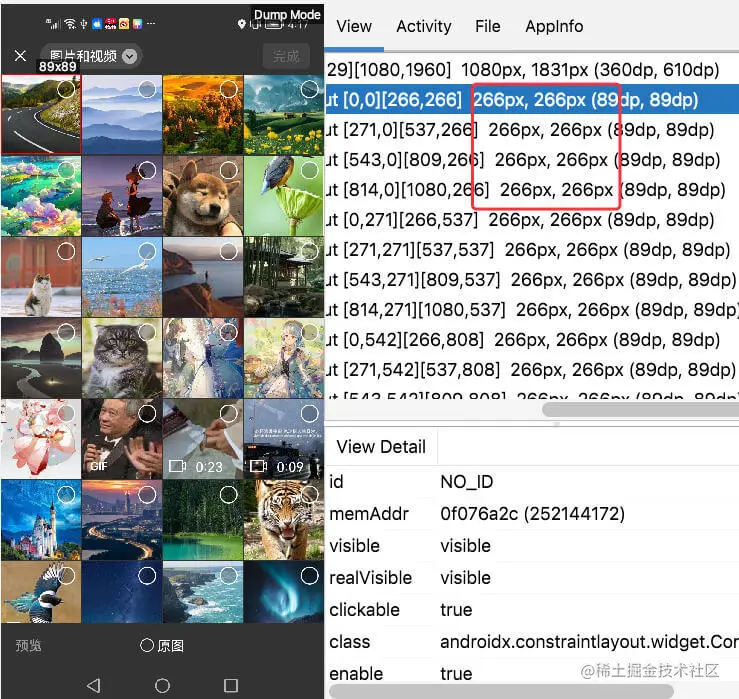The width and height of the screenshot is (739, 699).
Task: Tap the Android recent apps square
Action: (x=230, y=685)
